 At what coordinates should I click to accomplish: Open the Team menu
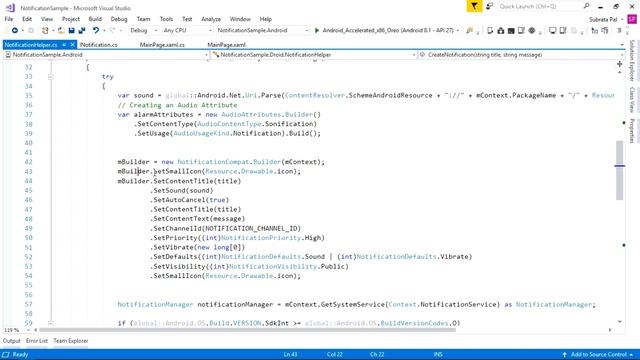[143, 19]
